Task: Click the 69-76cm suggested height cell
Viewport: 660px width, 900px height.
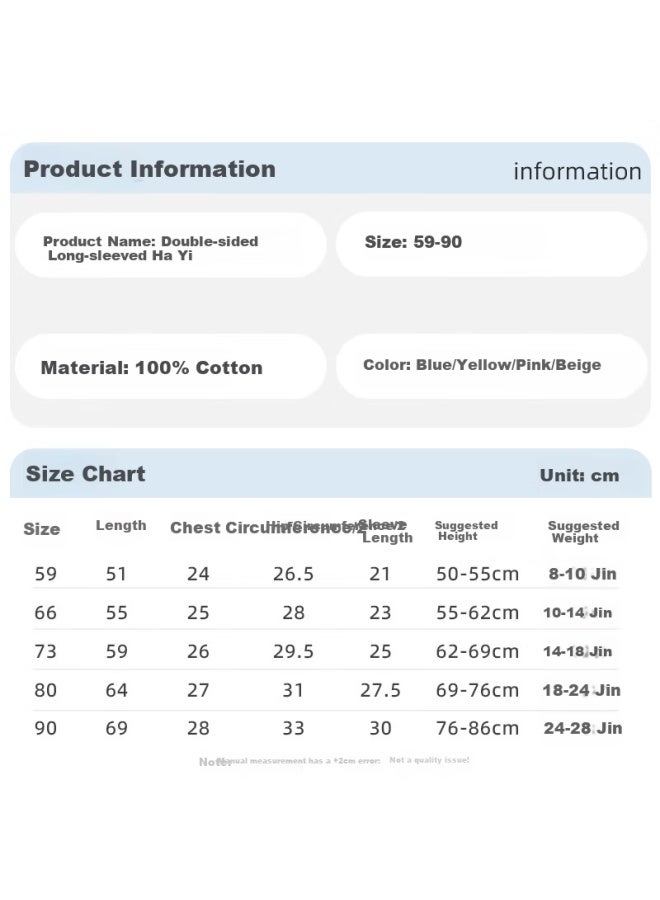Action: 477,690
